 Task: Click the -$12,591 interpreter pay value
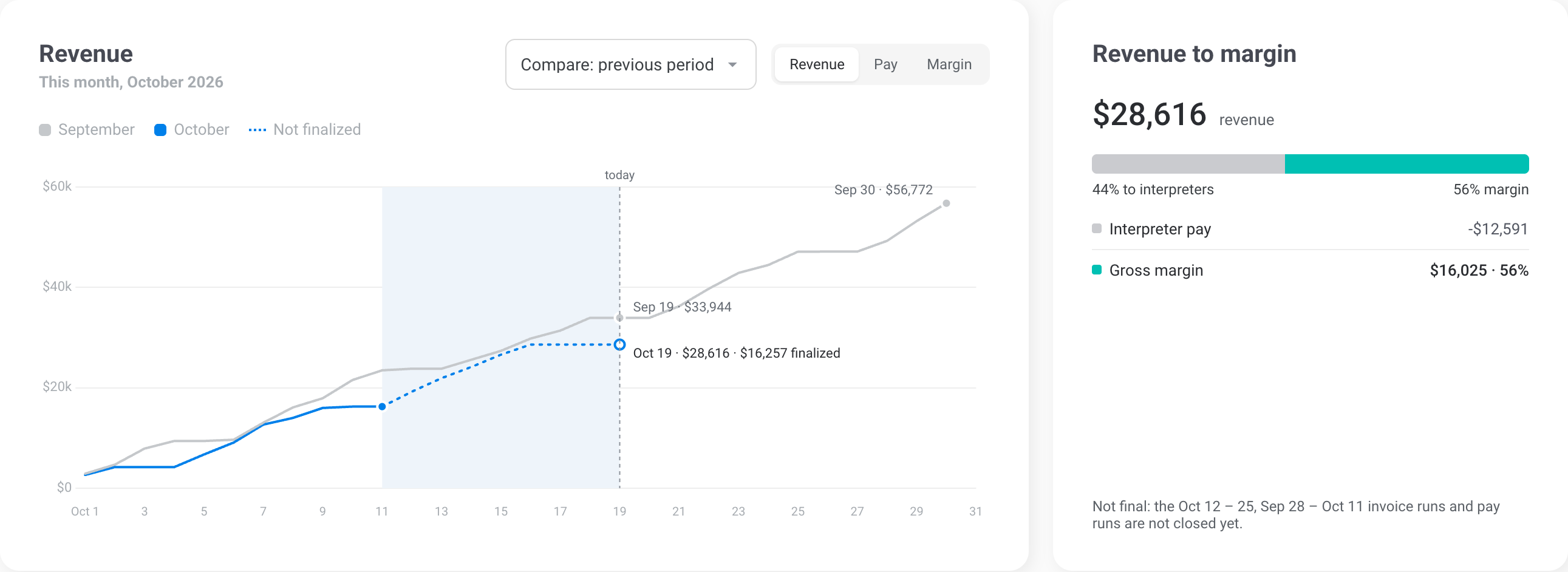tap(1498, 229)
